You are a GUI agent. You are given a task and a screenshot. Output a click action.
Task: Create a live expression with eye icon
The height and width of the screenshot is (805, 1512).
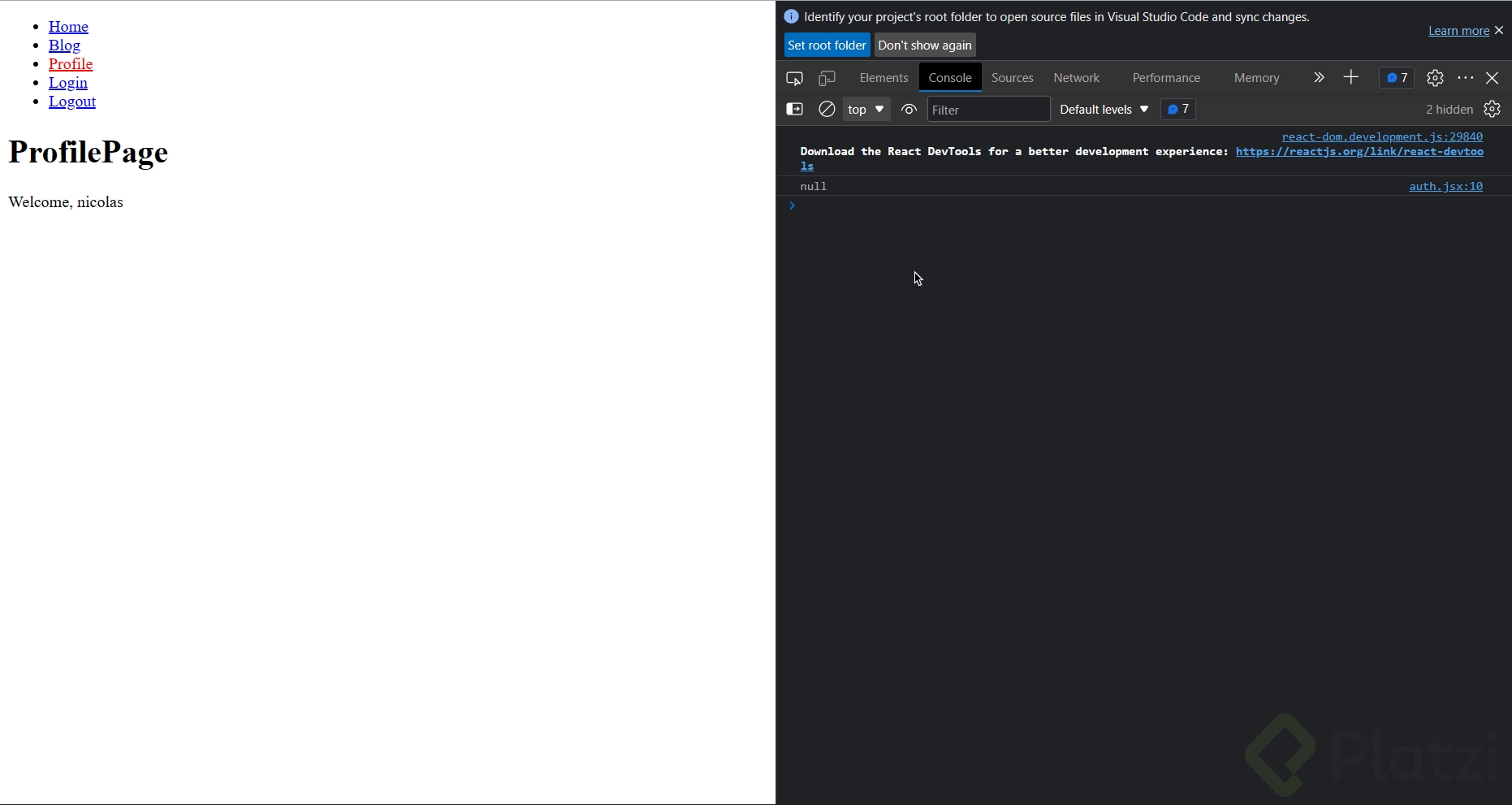[x=909, y=109]
